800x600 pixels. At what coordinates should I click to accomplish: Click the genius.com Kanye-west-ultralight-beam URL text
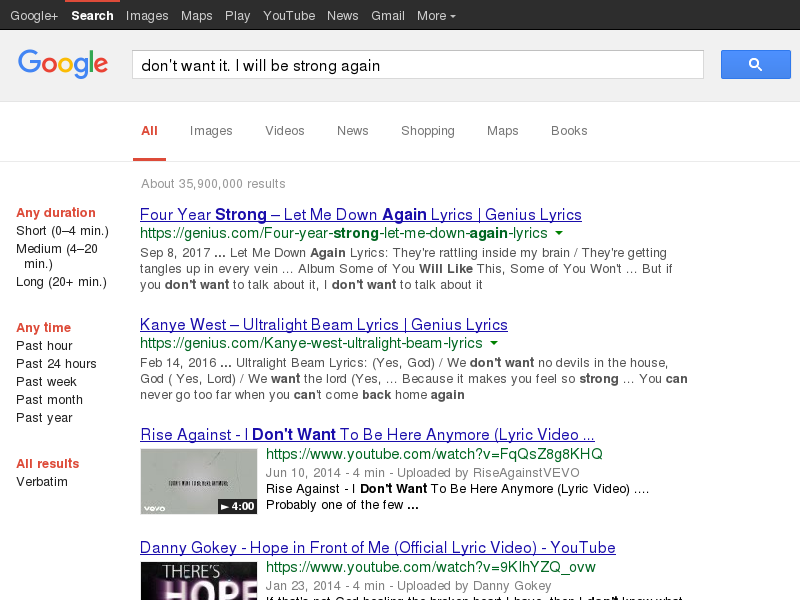[x=311, y=343]
